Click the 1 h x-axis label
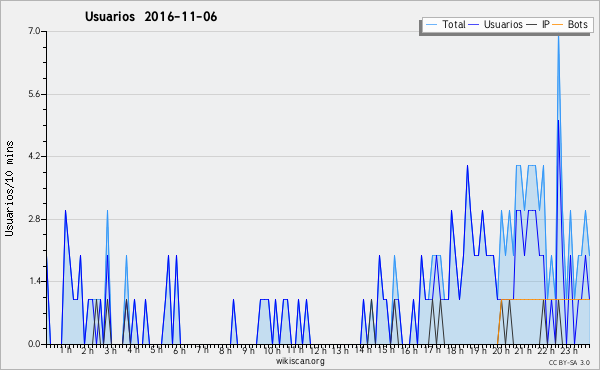This screenshot has height=370, width=600. point(65,350)
